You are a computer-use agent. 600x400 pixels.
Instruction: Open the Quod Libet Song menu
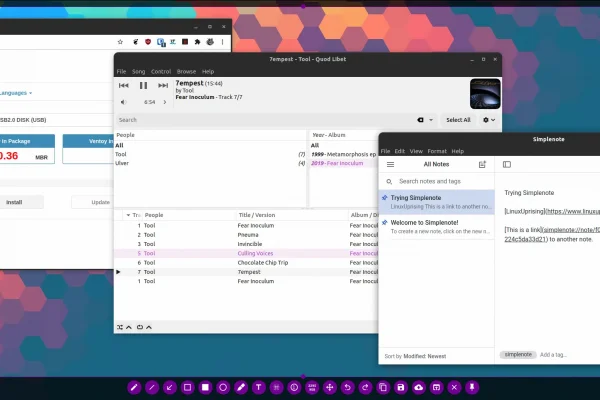coord(139,72)
